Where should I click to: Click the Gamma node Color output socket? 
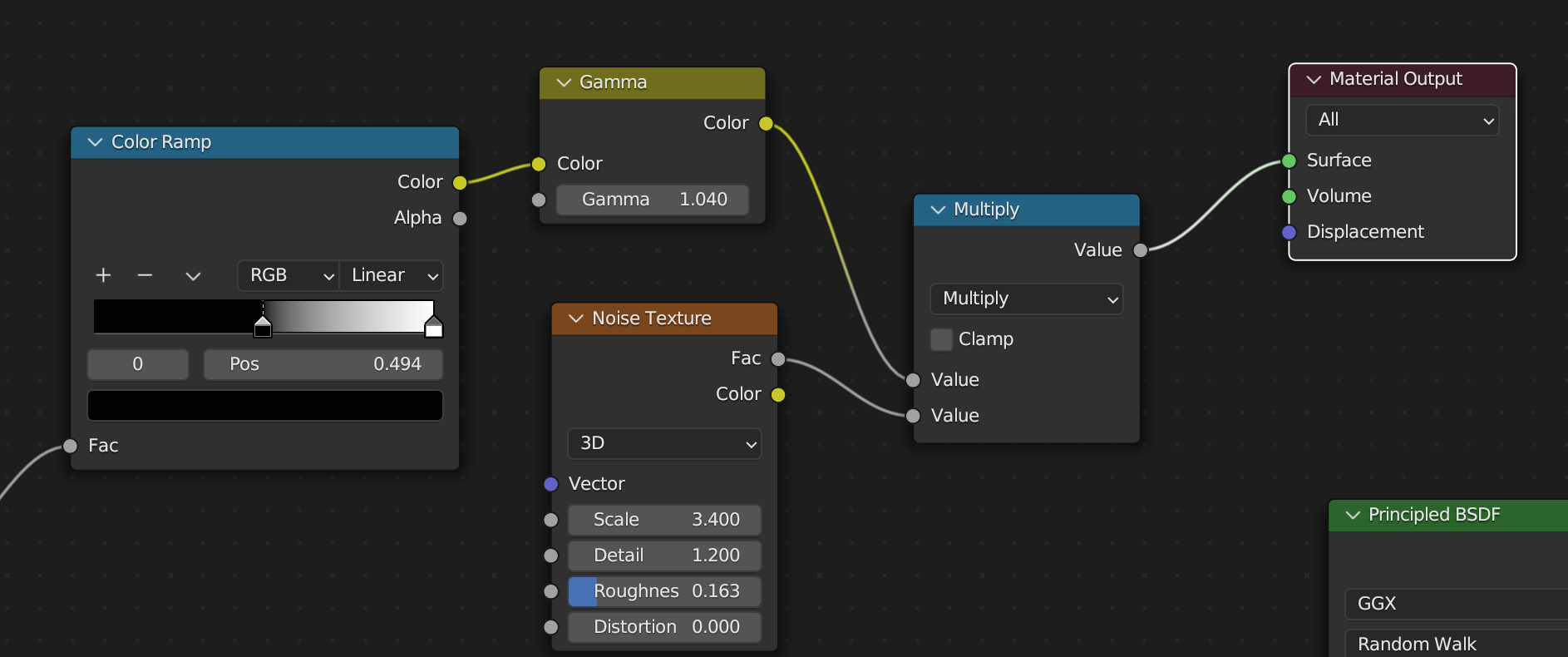pos(766,124)
